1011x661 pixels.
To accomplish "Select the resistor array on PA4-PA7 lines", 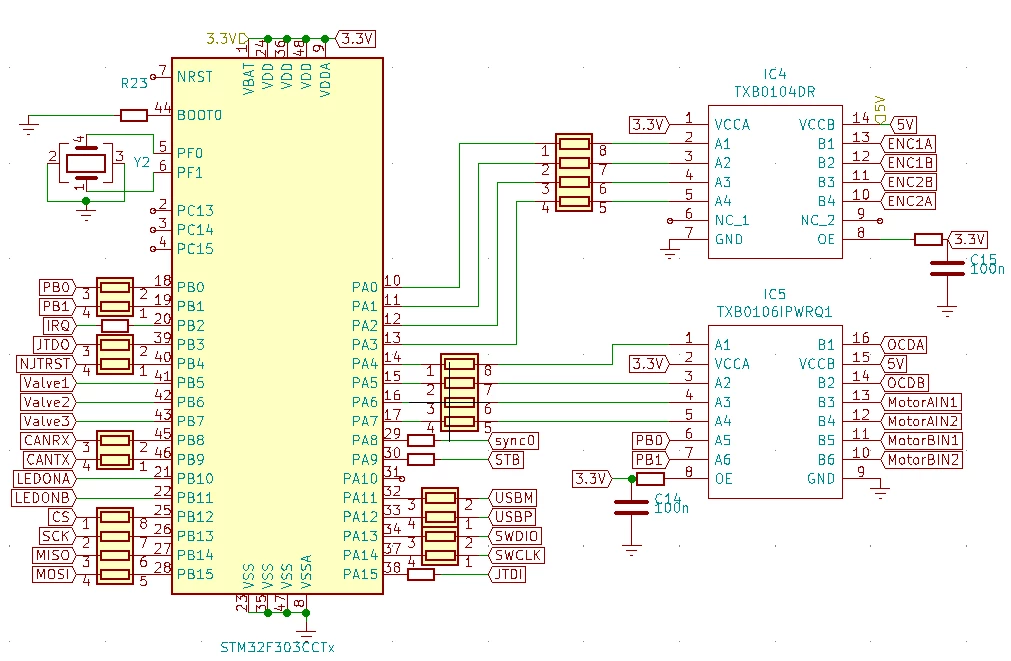I will point(459,392).
